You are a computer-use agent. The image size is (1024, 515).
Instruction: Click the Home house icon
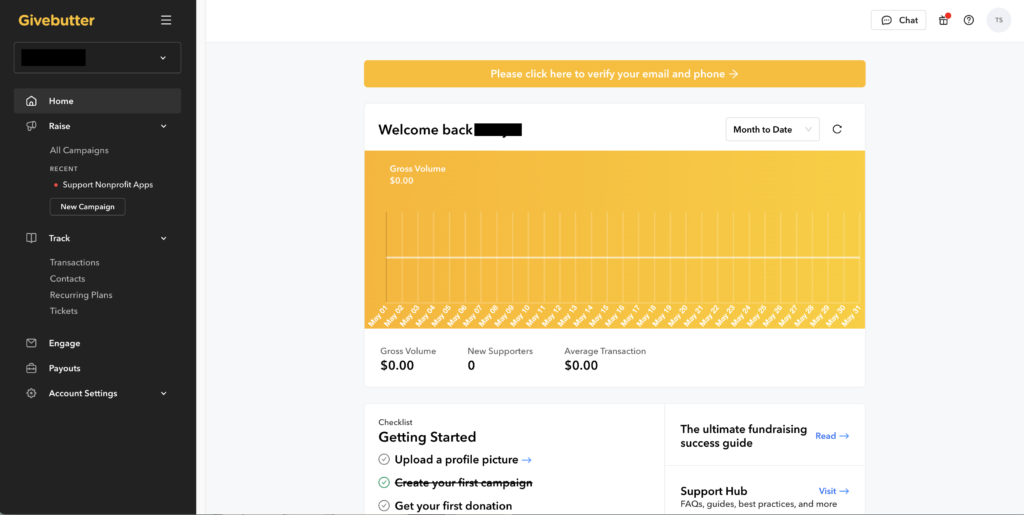pos(31,101)
